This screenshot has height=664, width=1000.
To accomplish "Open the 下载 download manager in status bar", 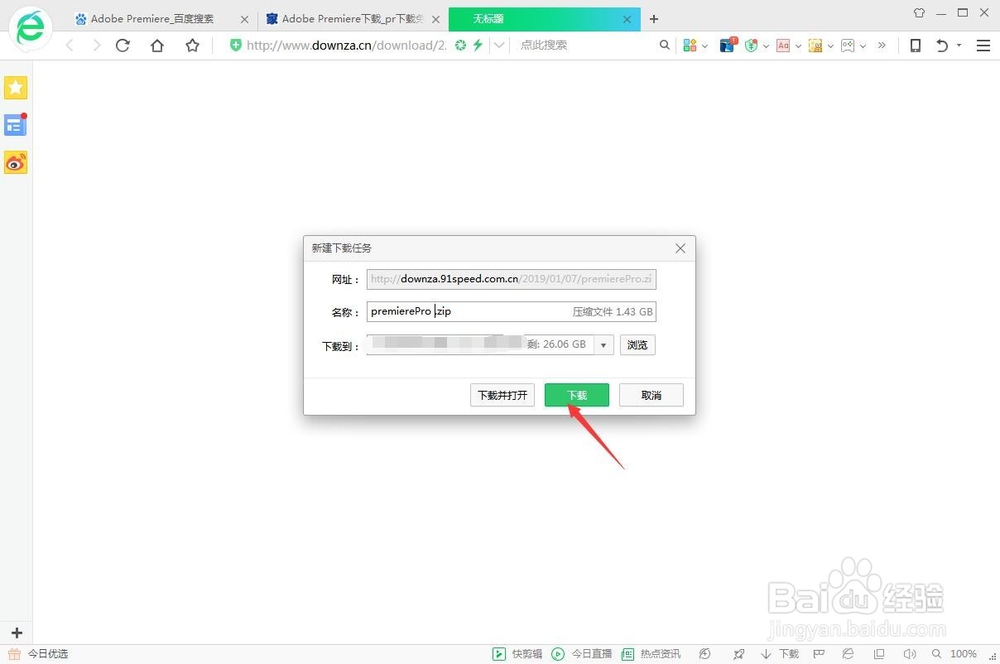I will pos(779,654).
